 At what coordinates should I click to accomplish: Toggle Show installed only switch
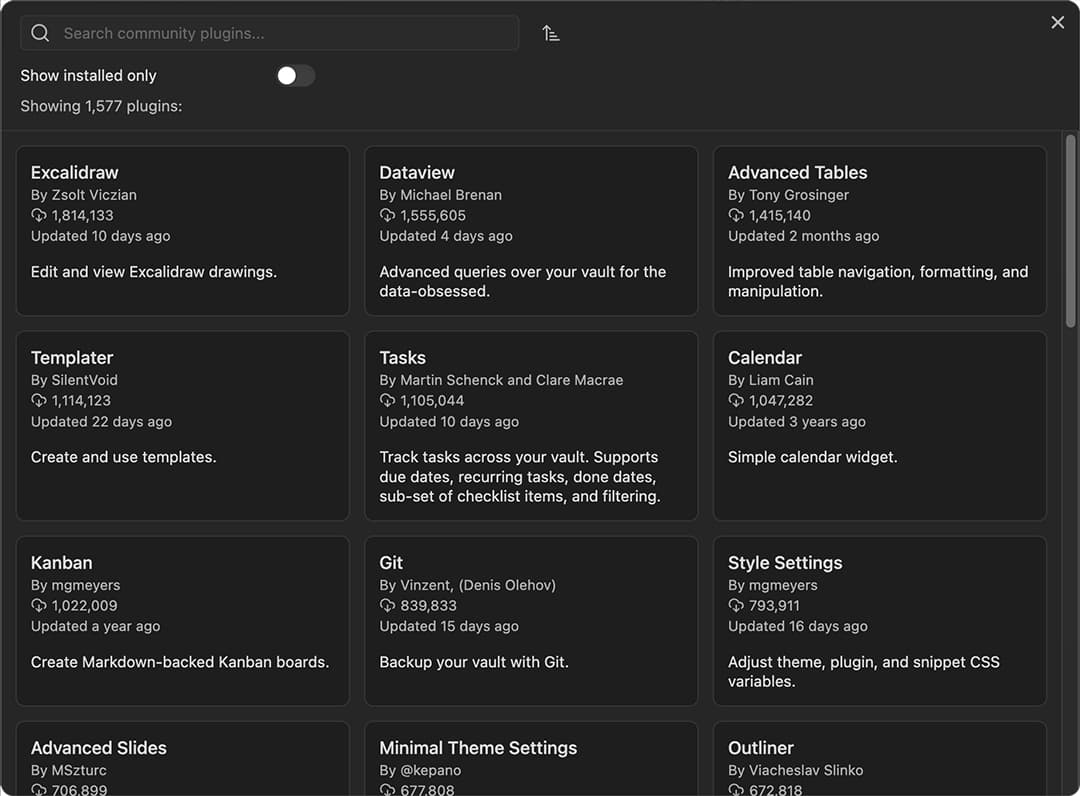point(295,76)
